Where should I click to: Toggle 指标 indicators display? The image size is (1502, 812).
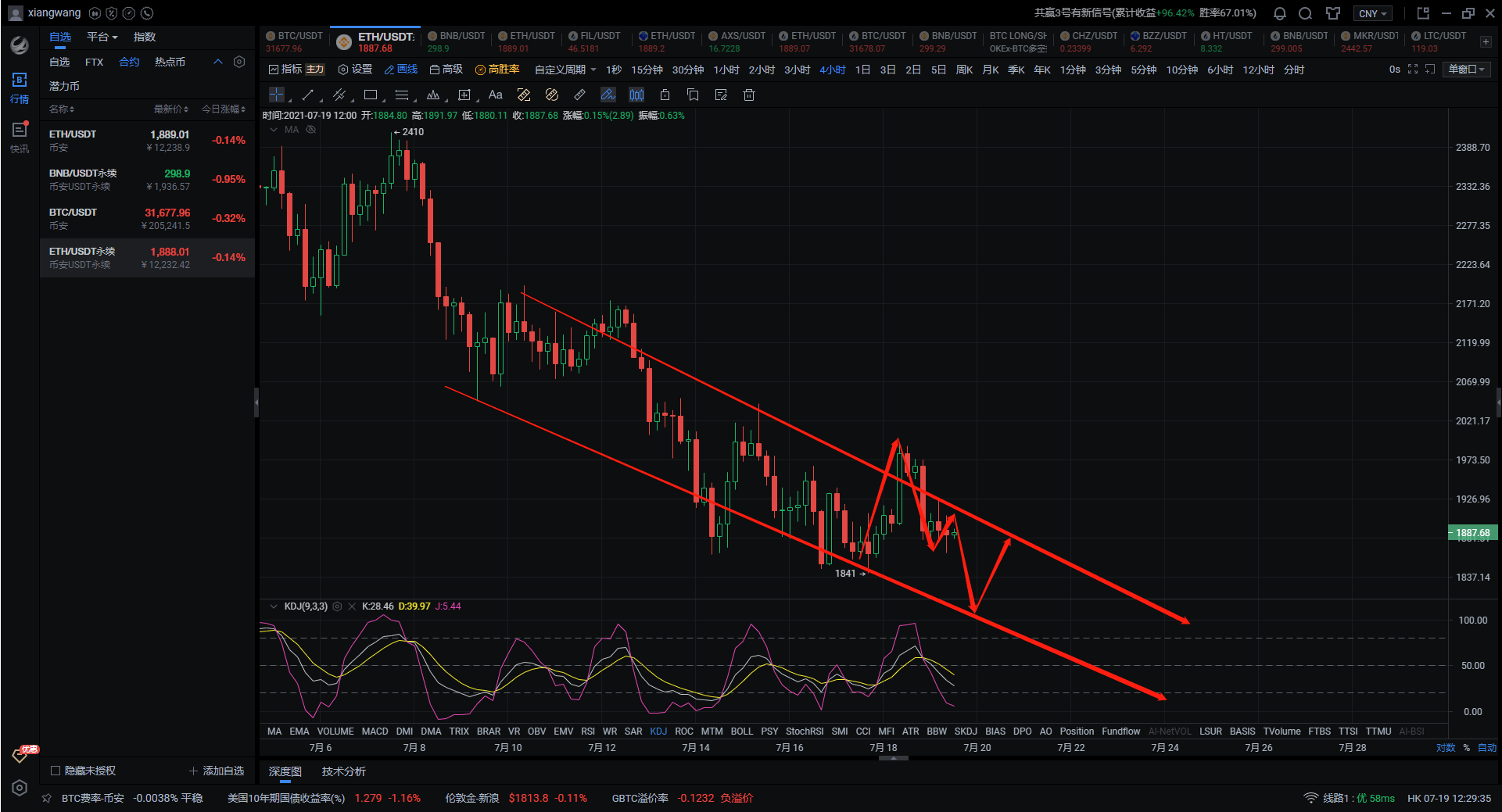click(x=285, y=70)
